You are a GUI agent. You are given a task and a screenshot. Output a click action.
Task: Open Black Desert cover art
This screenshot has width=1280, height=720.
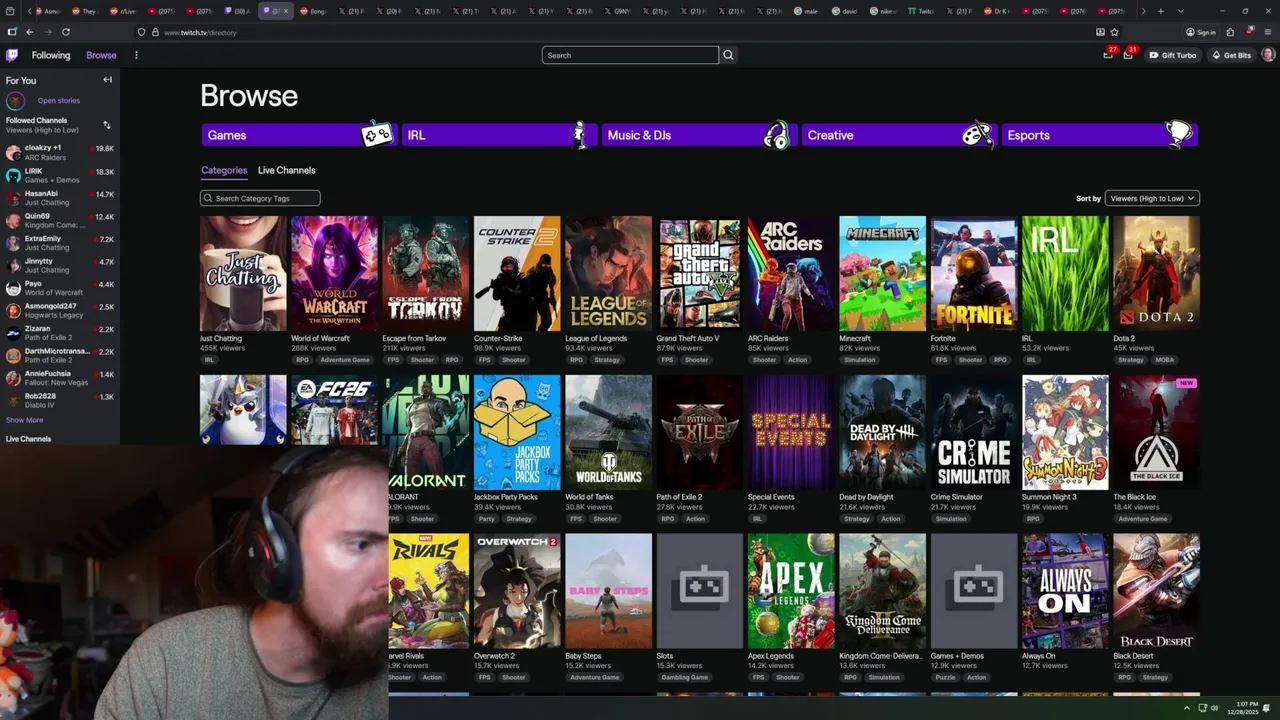click(x=1156, y=591)
